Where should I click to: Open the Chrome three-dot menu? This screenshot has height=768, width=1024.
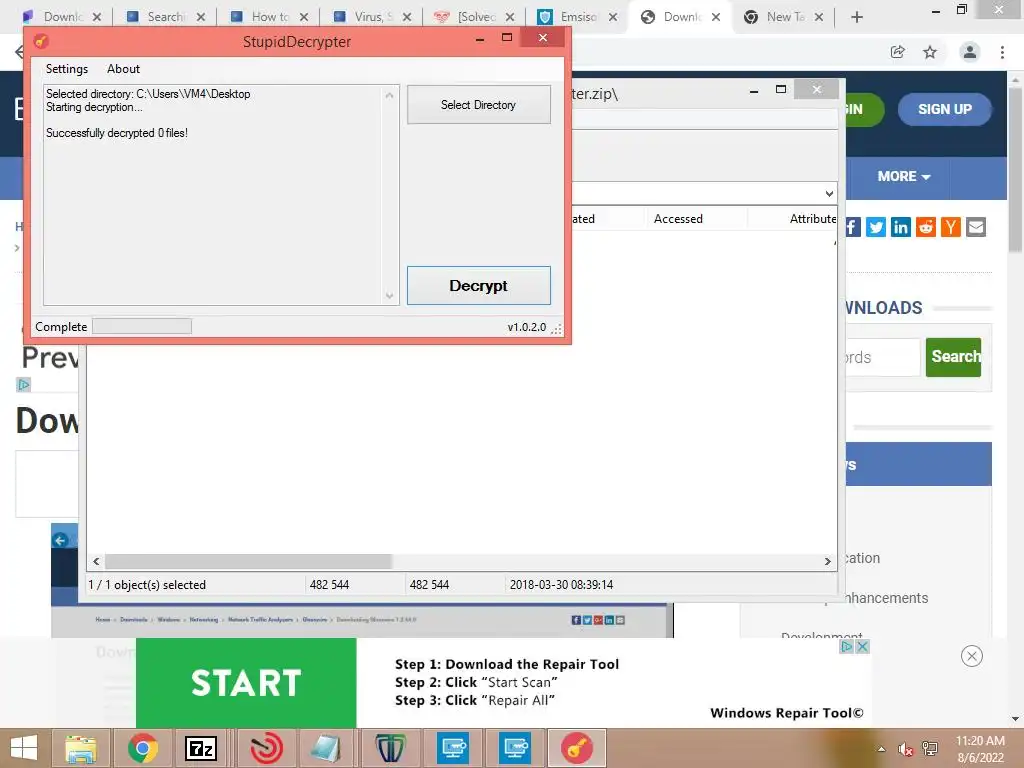tap(1002, 52)
